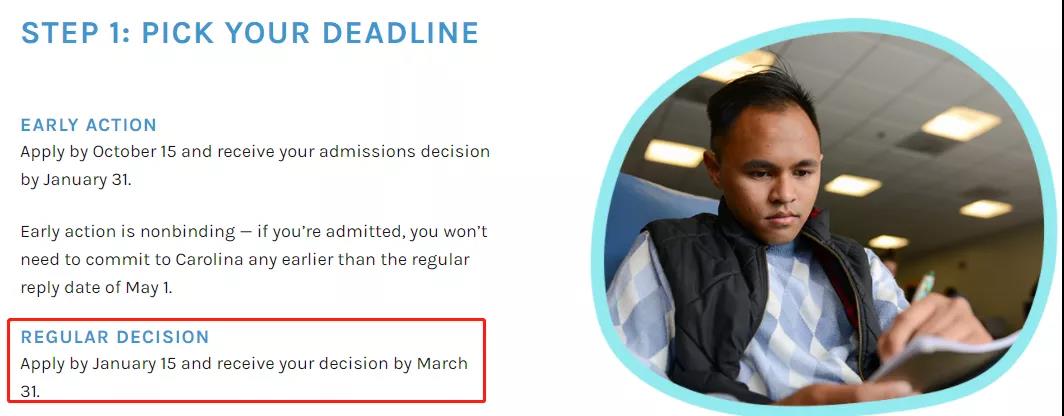Image resolution: width=1064 pixels, height=416 pixels.
Task: Click the 'Step 1: Pick Your Deadline' heading
Action: point(249,33)
